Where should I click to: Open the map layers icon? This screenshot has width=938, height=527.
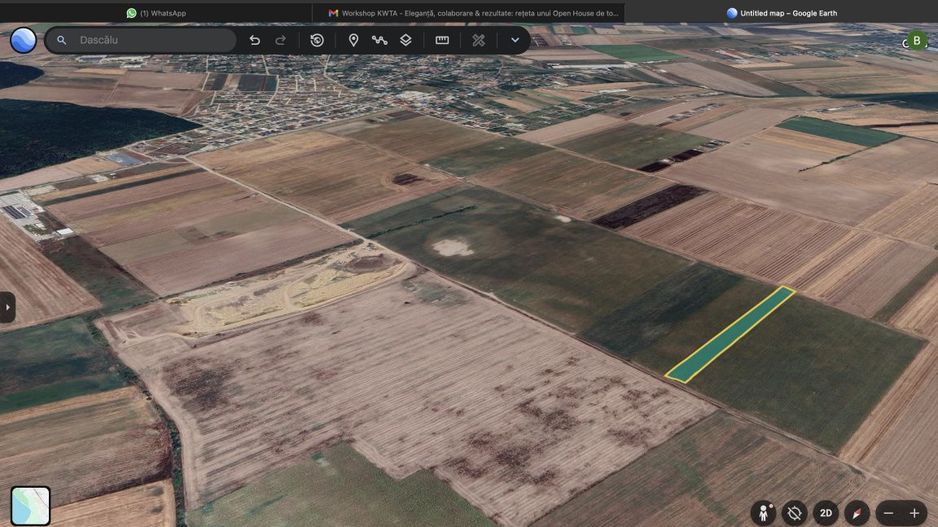(x=406, y=40)
